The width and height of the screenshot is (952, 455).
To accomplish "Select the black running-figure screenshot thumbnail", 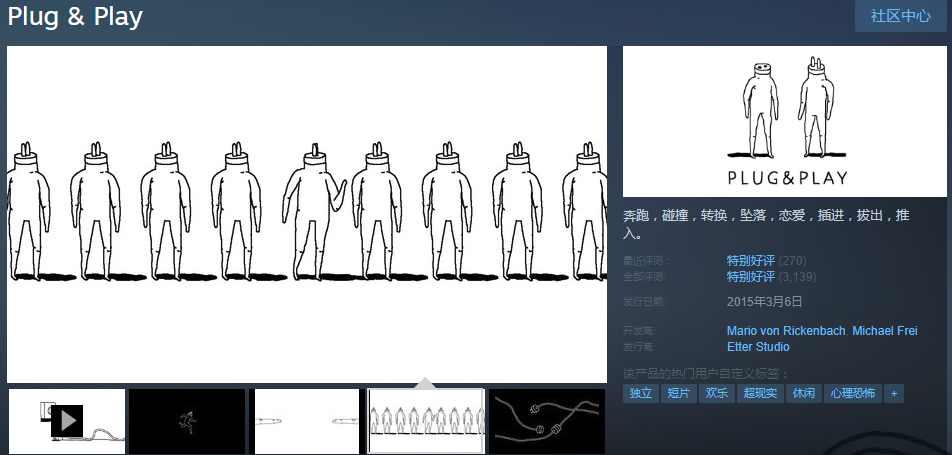I will [x=187, y=420].
